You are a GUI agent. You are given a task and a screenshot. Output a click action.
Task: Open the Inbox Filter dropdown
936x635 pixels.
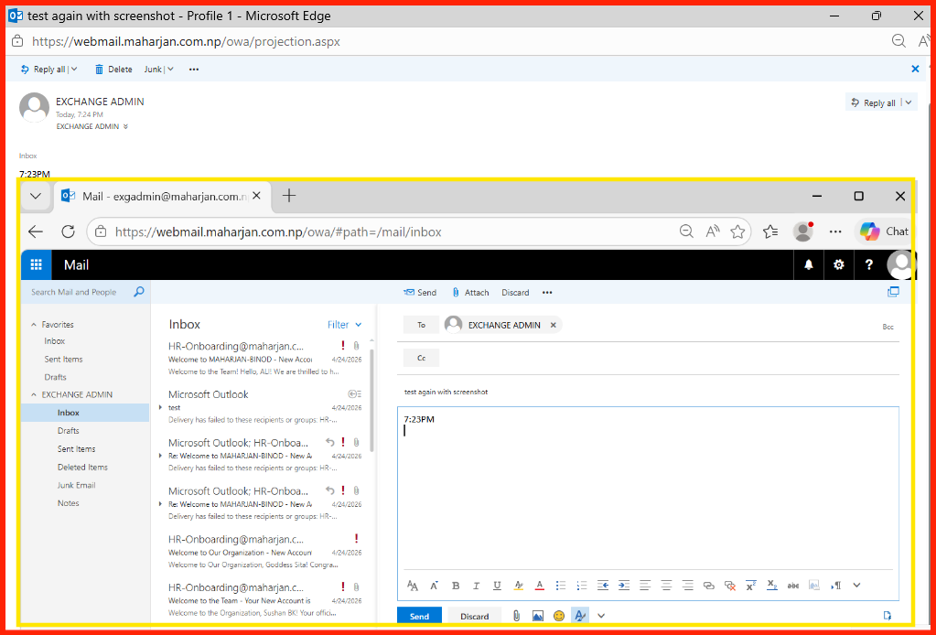click(344, 325)
